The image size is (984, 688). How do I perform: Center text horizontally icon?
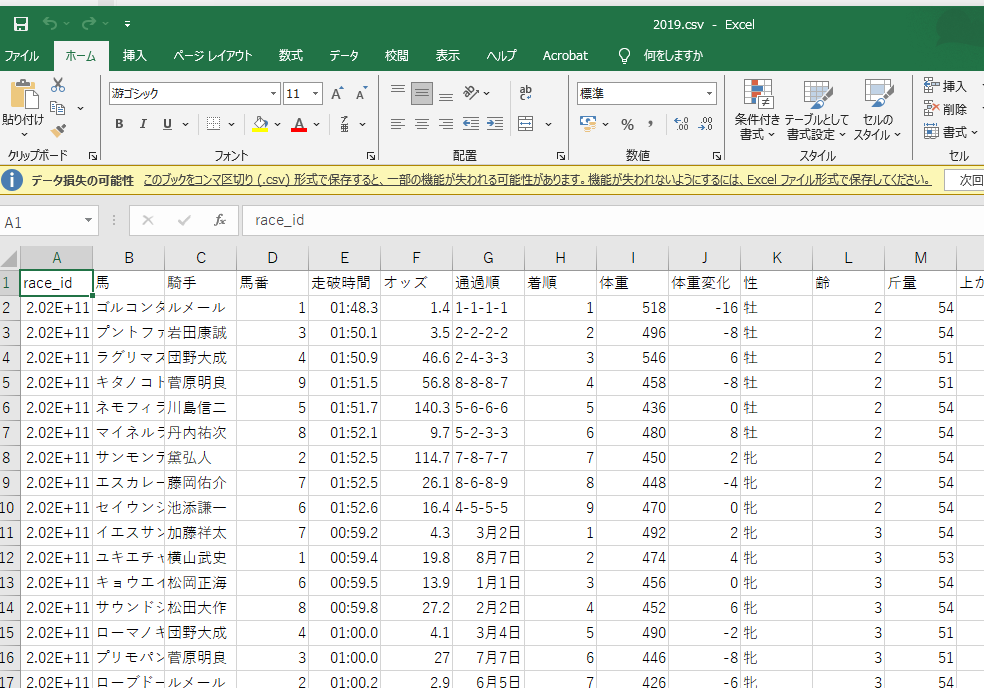(422, 124)
